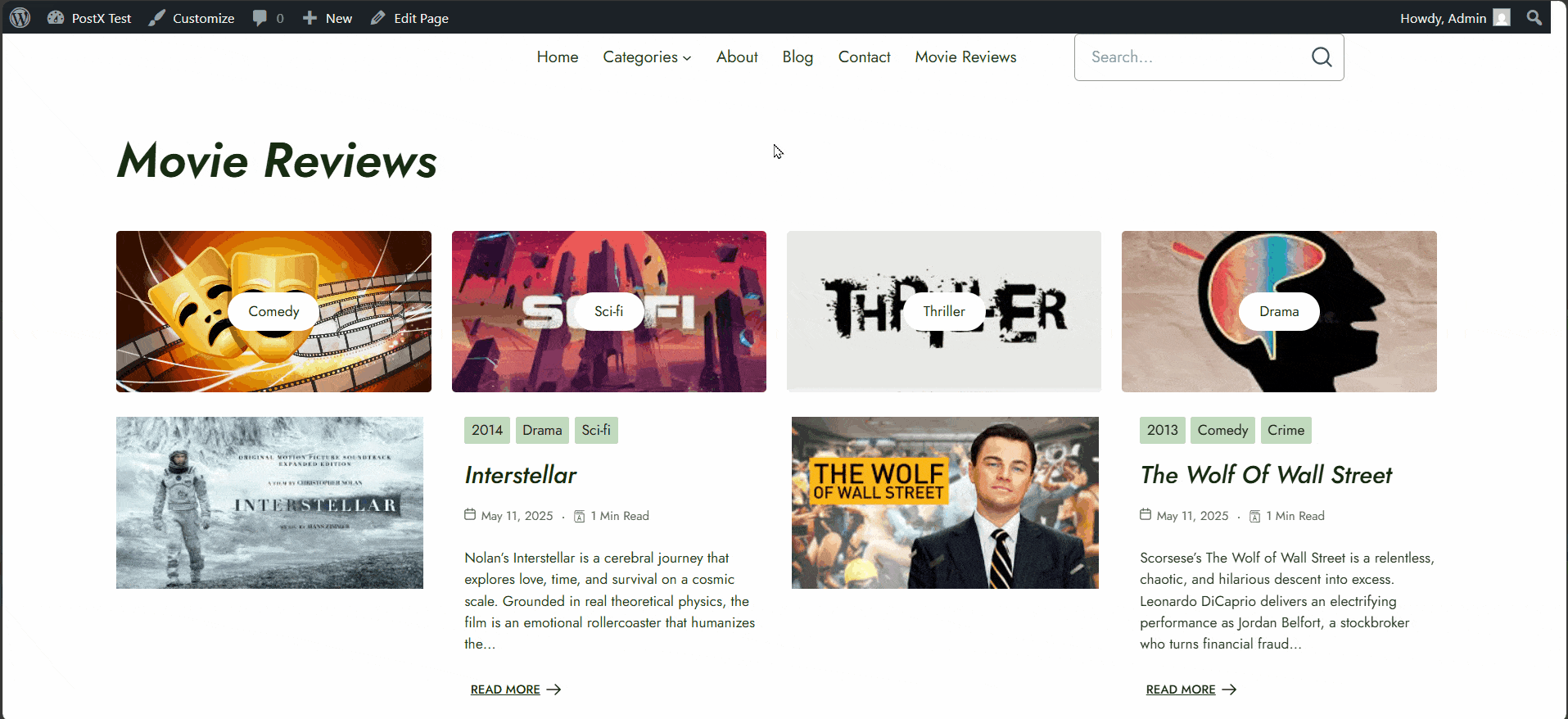The height and width of the screenshot is (719, 1568).
Task: Read More of Wolf of Wall Street review
Action: tap(1191, 690)
